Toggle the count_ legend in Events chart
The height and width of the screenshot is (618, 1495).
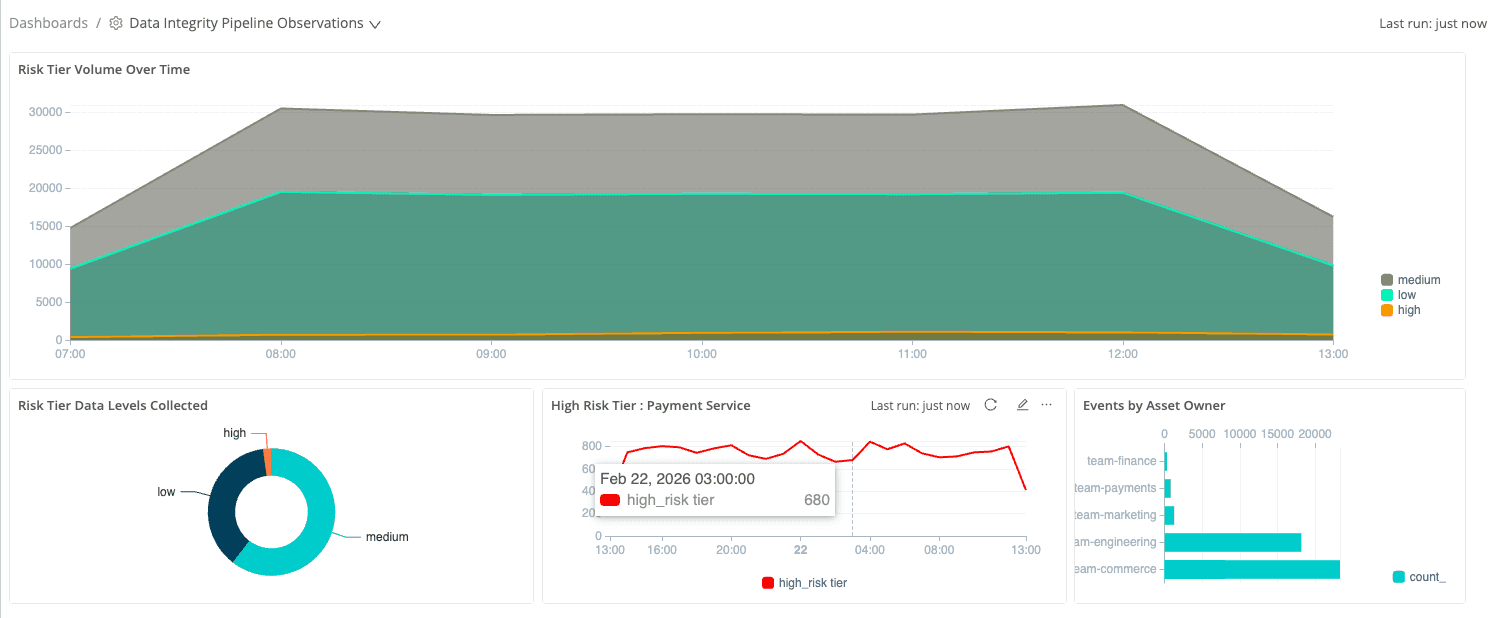pyautogui.click(x=1418, y=577)
